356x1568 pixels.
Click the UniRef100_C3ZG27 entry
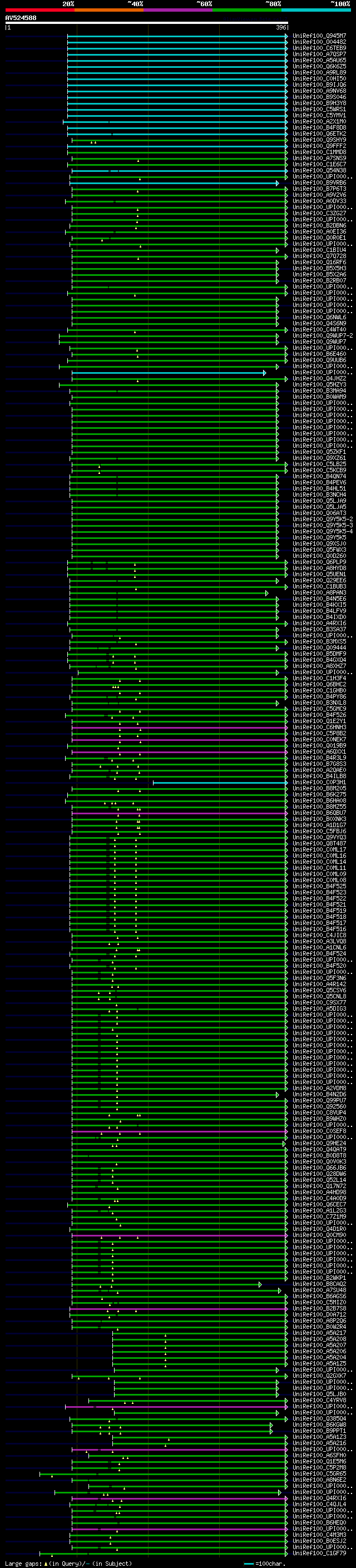click(x=319, y=213)
